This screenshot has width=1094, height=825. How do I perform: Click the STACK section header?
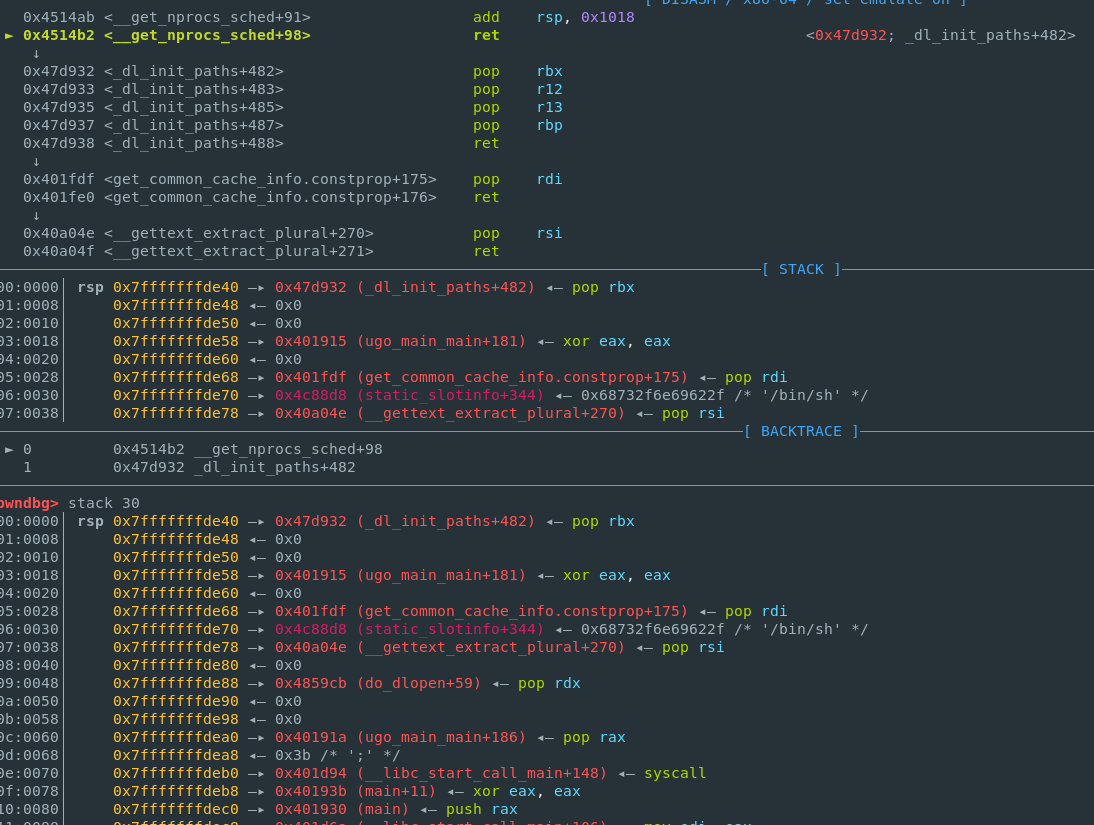(801, 269)
